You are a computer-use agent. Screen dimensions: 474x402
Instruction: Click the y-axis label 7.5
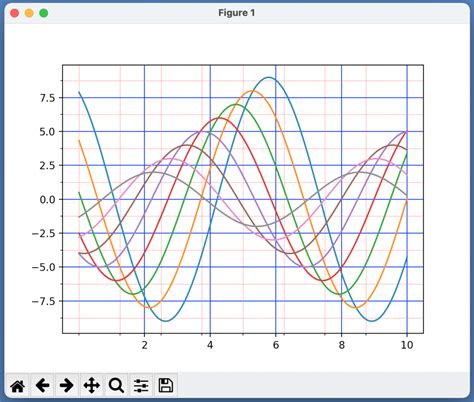pyautogui.click(x=48, y=98)
